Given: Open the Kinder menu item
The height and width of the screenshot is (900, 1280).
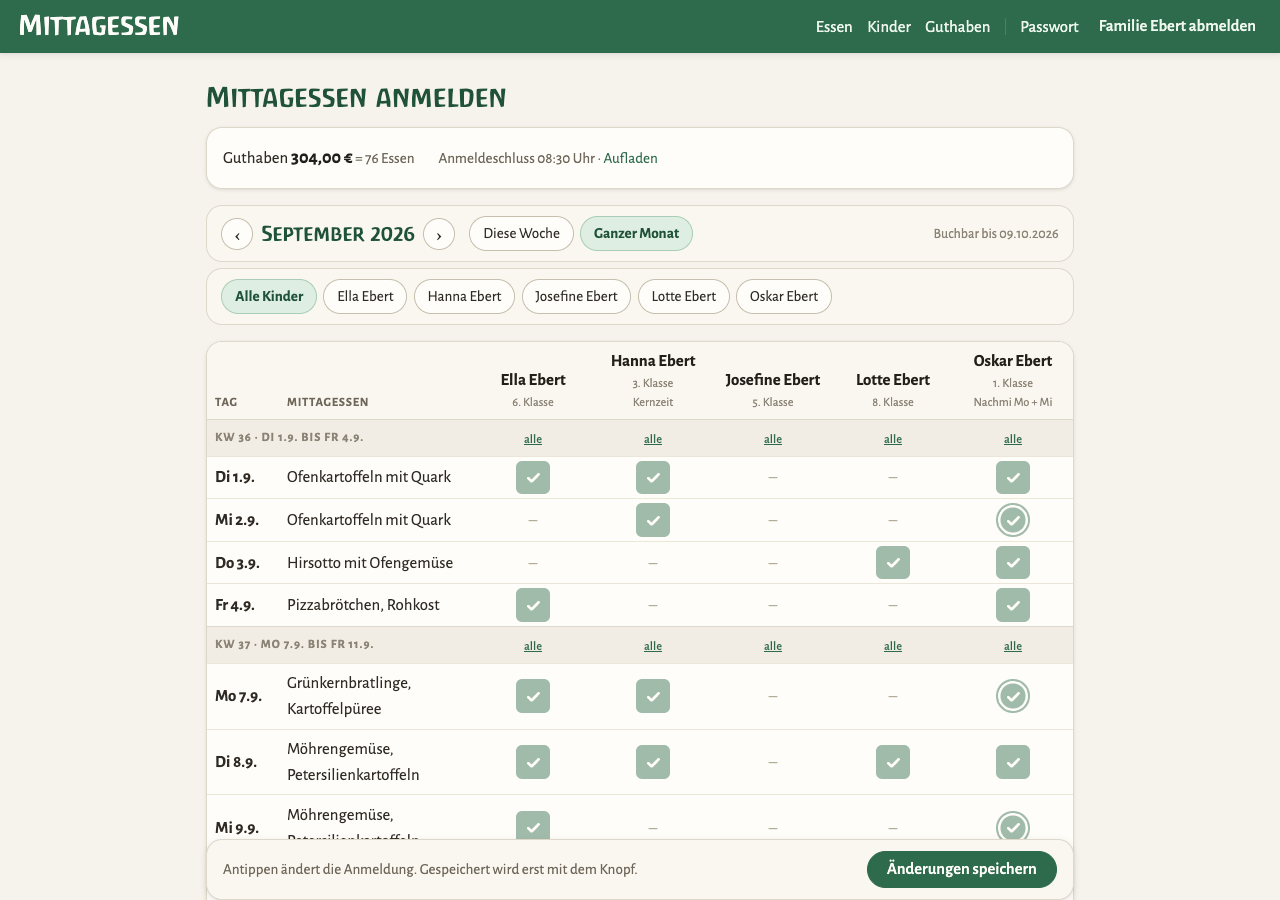Looking at the screenshot, I should (889, 27).
